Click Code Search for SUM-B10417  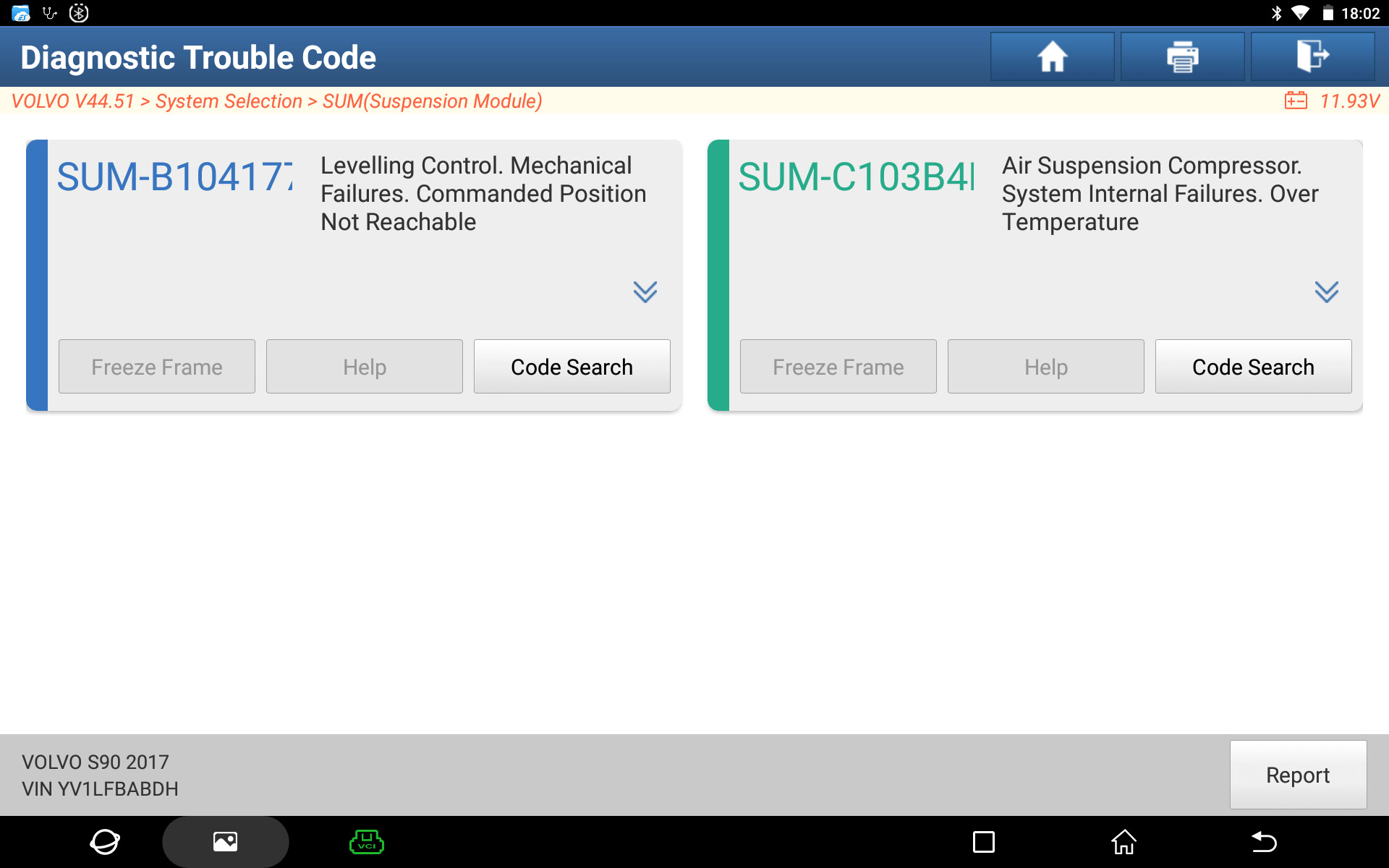571,367
